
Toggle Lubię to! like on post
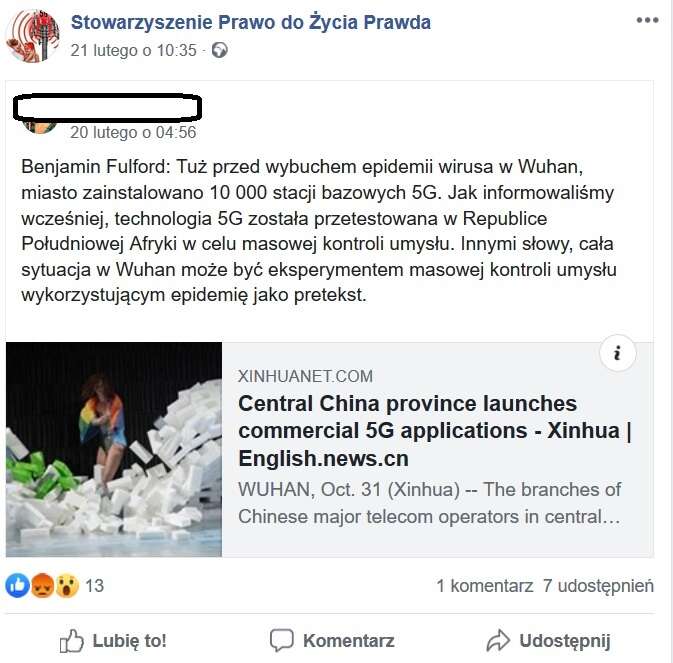coord(113,641)
